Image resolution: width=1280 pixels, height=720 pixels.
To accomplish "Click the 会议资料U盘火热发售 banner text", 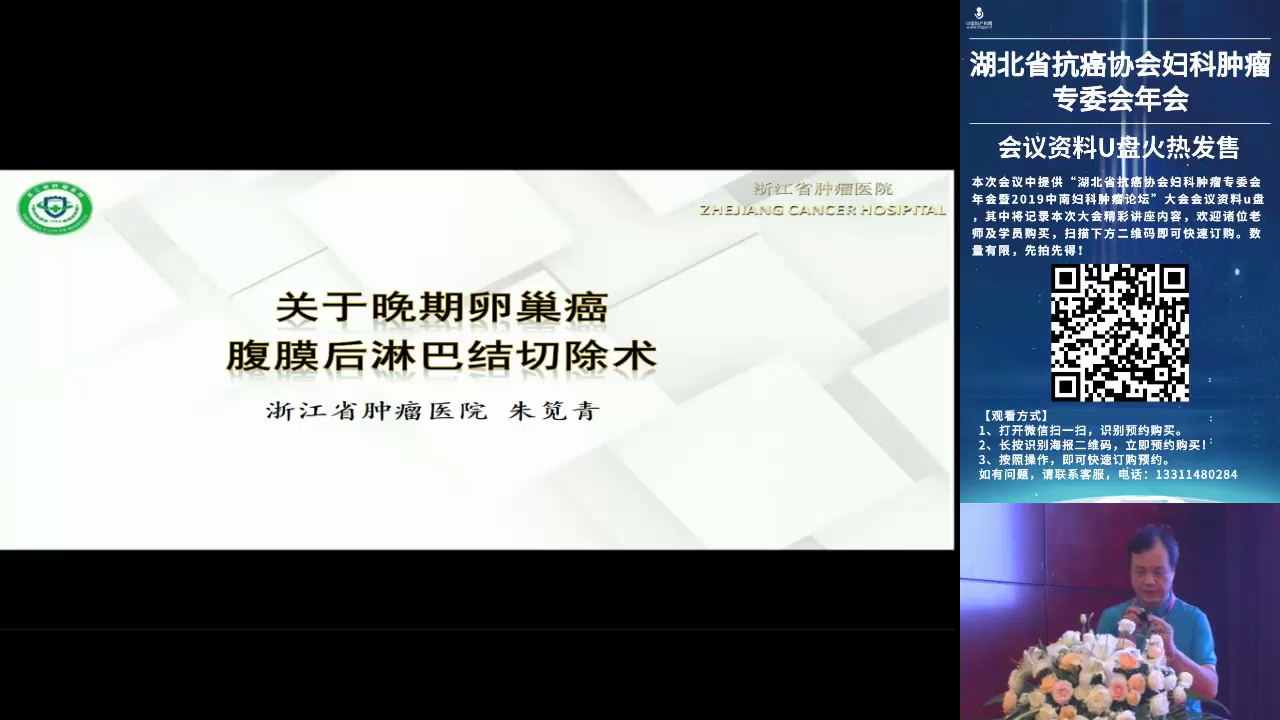I will coord(1119,148).
